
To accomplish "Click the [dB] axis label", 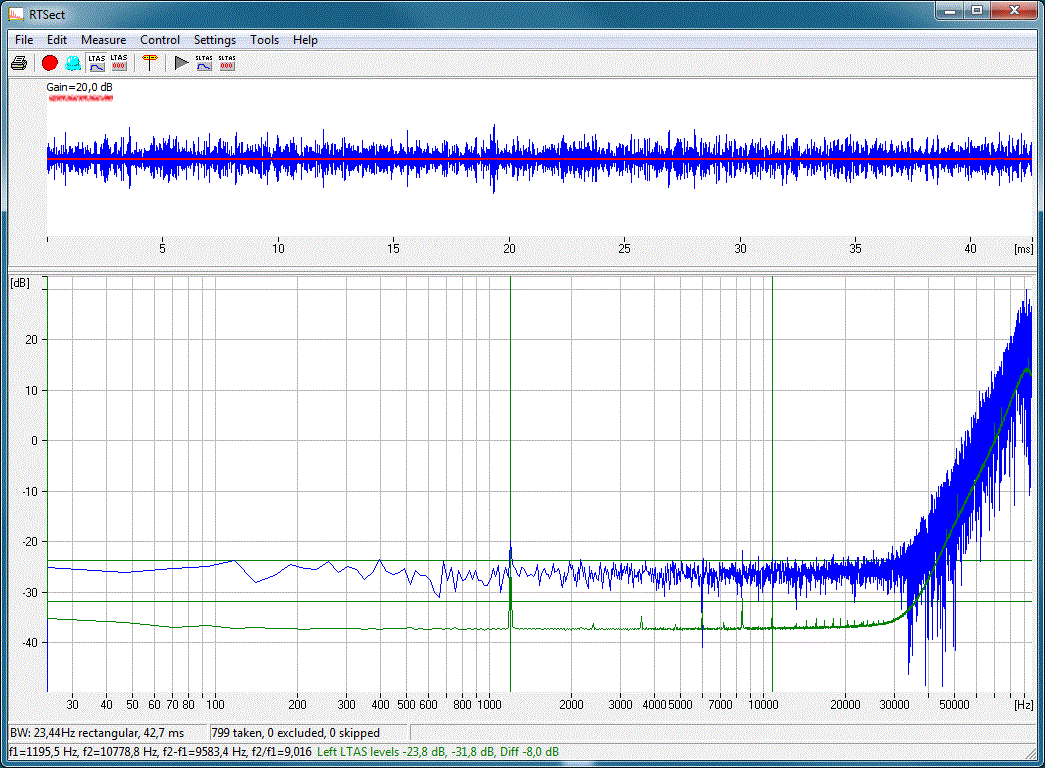I will pos(20,283).
